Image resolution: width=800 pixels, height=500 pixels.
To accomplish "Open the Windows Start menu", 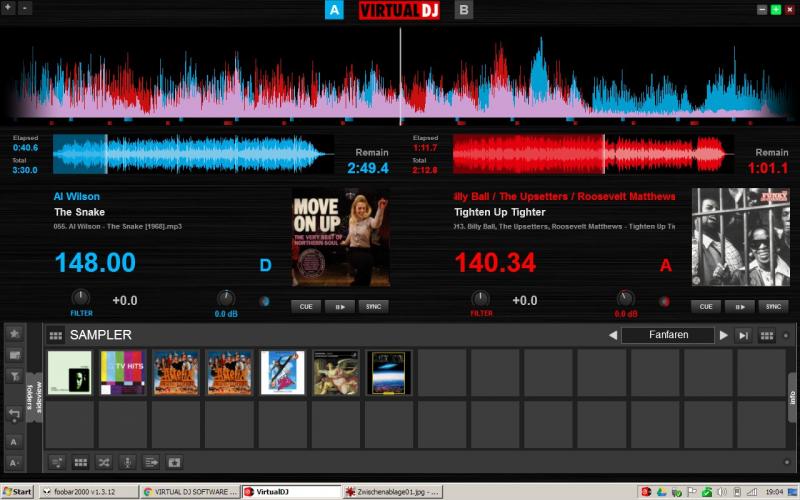I will 17,492.
